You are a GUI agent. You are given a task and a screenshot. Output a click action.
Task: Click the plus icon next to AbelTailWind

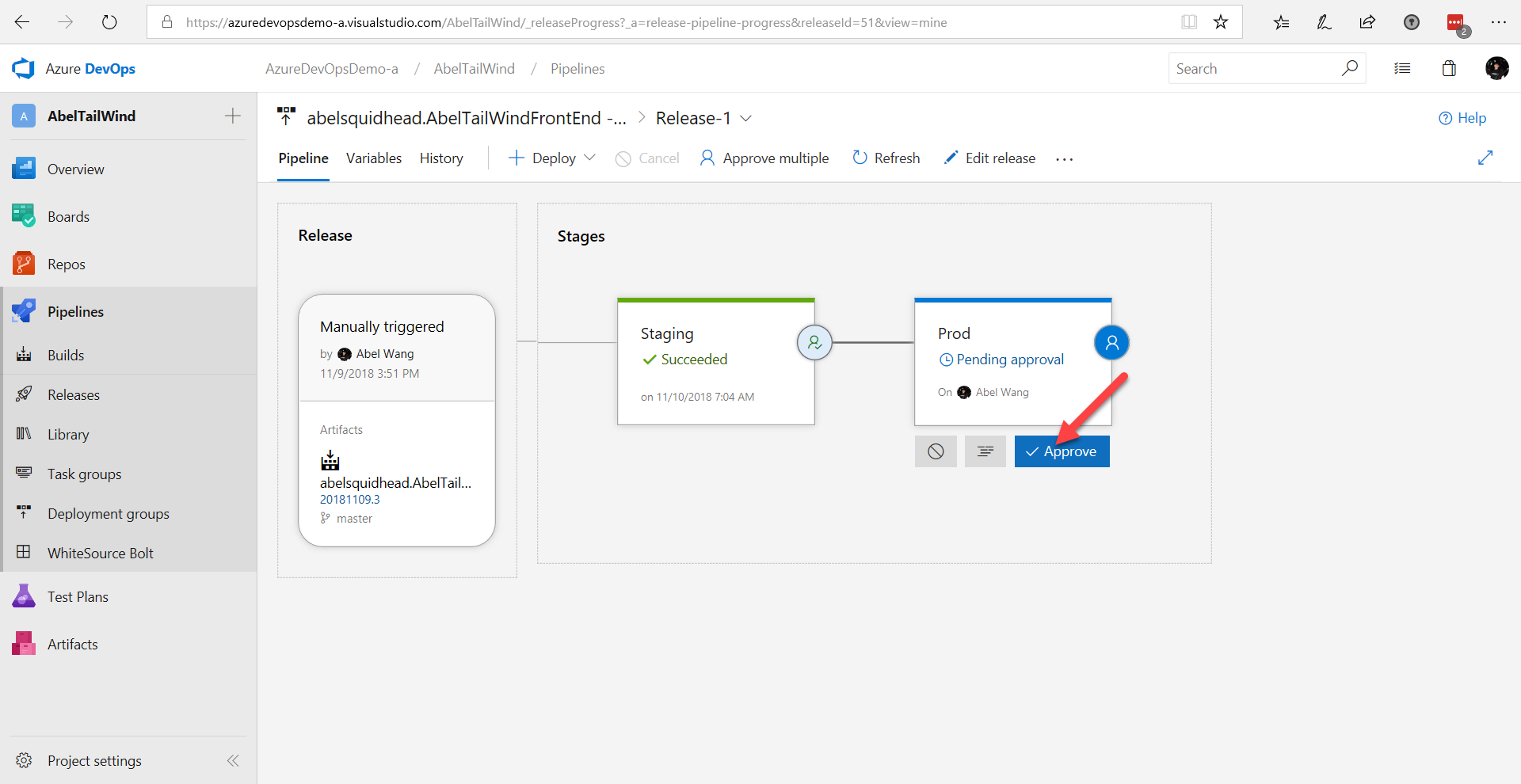(x=232, y=116)
